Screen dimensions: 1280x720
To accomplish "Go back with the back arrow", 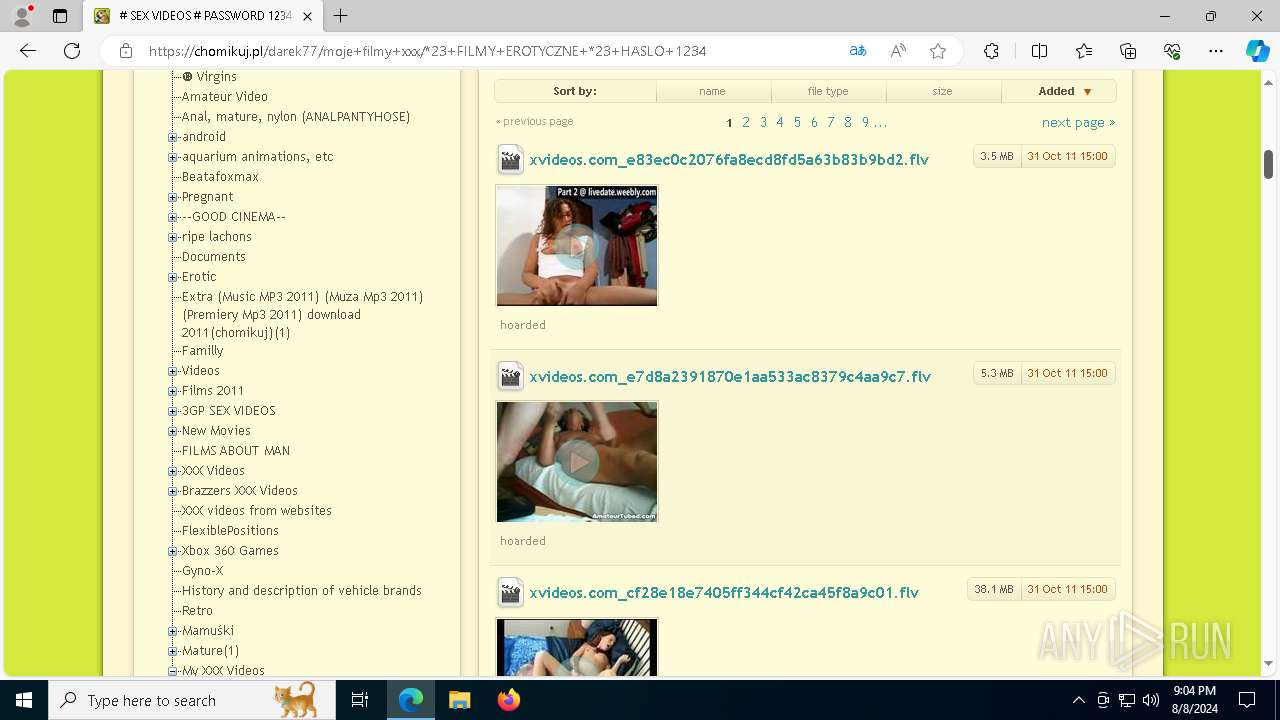I will [28, 51].
